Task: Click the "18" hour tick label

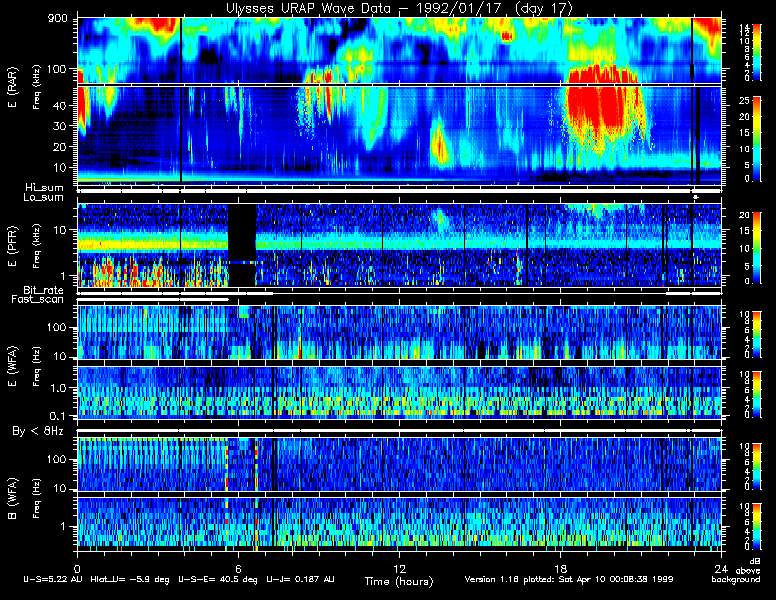Action: click(560, 568)
